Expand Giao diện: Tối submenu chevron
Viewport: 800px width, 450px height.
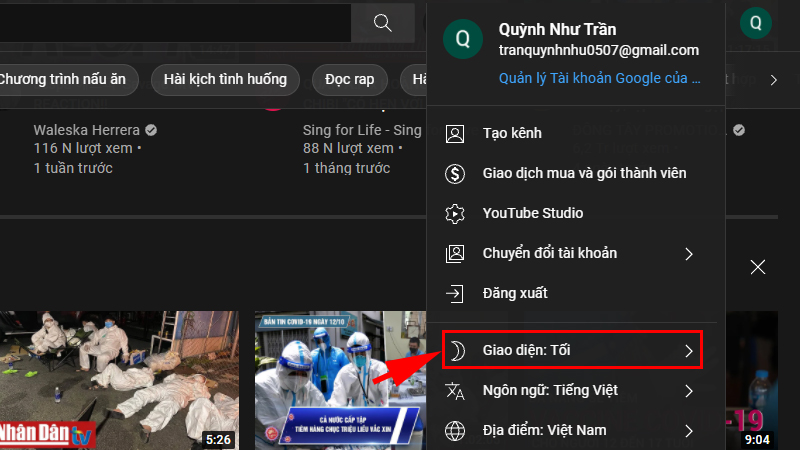689,351
